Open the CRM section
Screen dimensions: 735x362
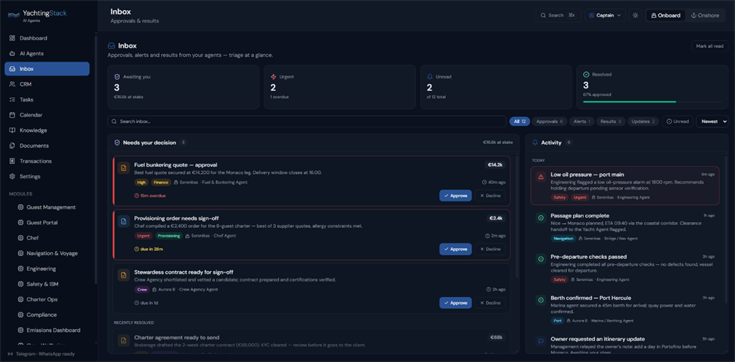[x=47, y=84]
